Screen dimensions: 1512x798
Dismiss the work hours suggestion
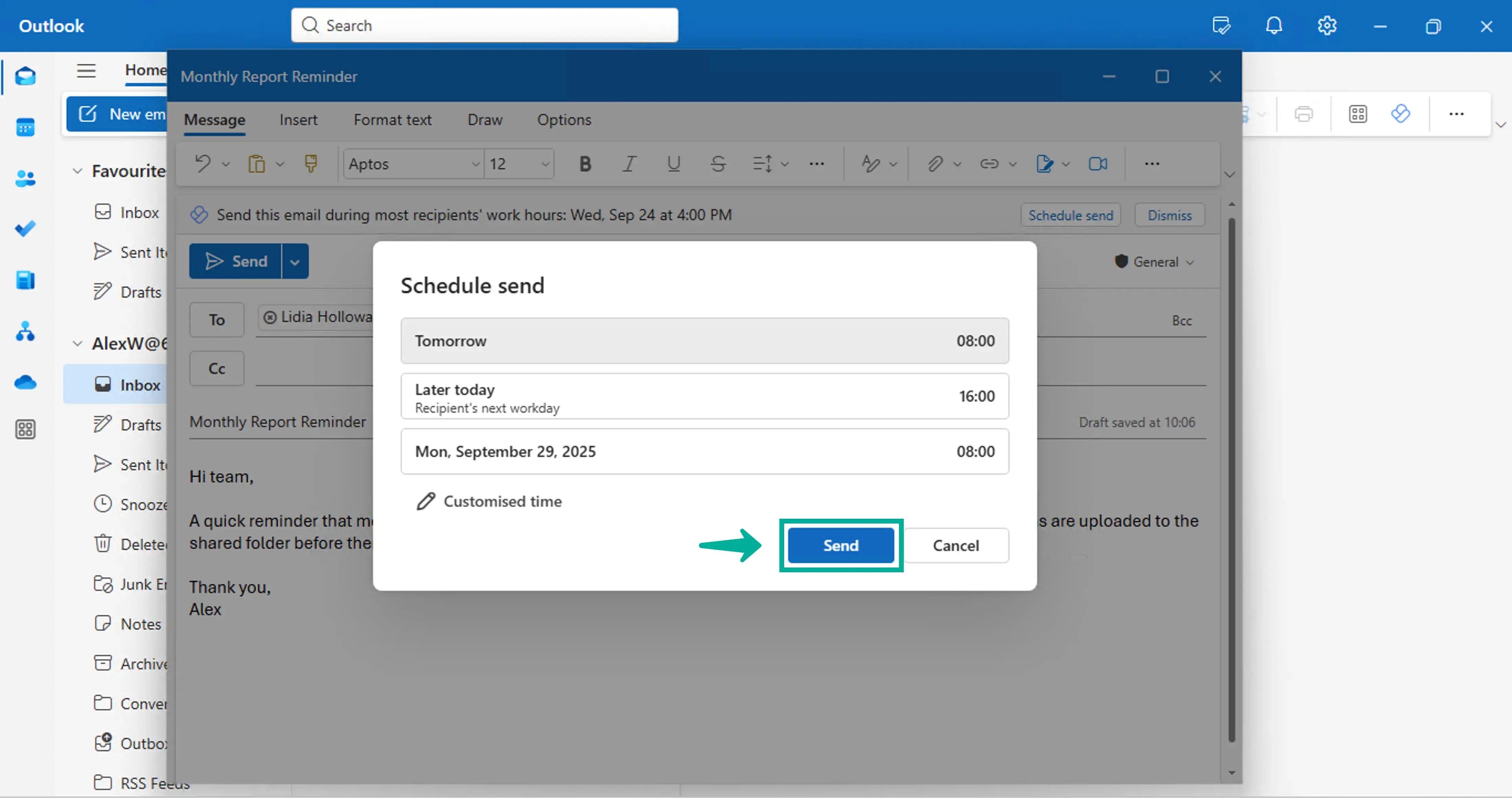pyautogui.click(x=1169, y=215)
